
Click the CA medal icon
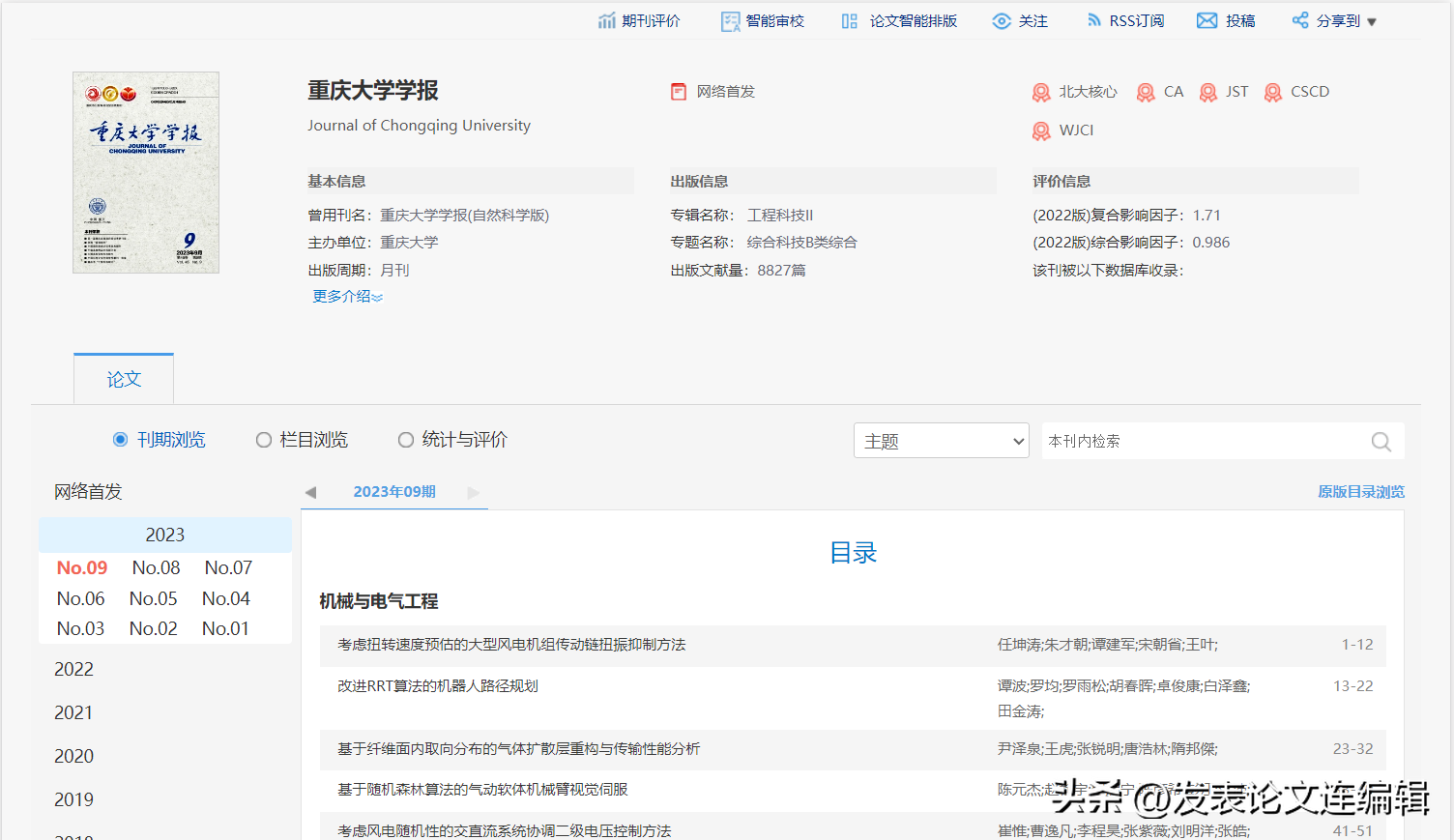coord(1146,92)
